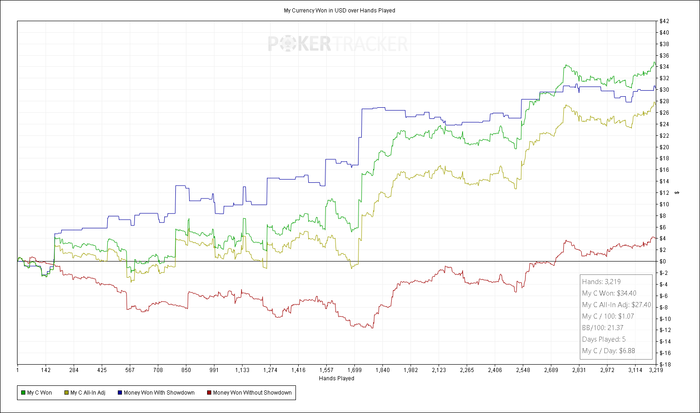Click the 1,133 x-axis tick label
The height and width of the screenshot is (413, 700).
pyautogui.click(x=242, y=370)
